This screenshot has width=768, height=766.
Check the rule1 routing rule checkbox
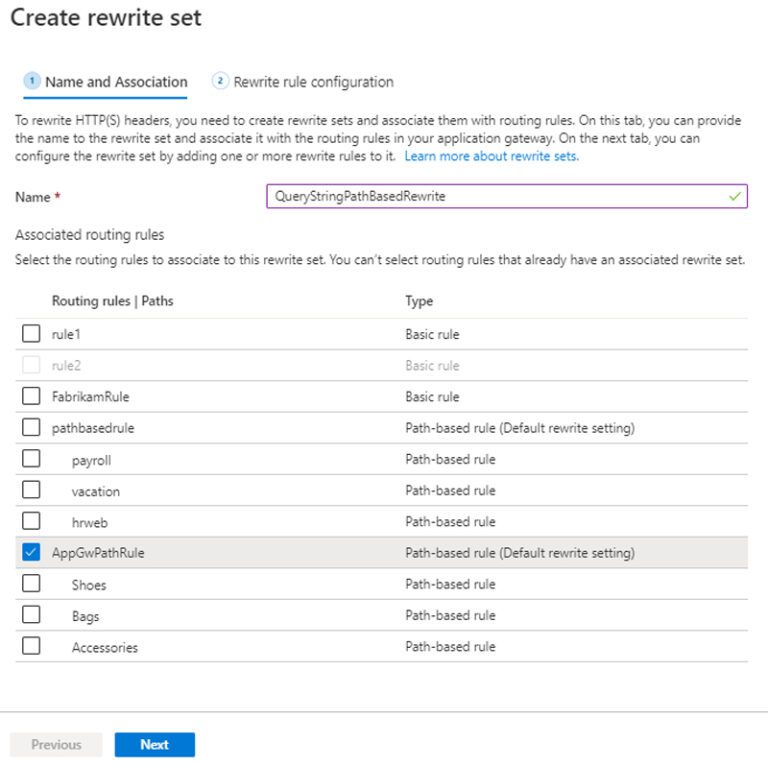click(x=31, y=334)
